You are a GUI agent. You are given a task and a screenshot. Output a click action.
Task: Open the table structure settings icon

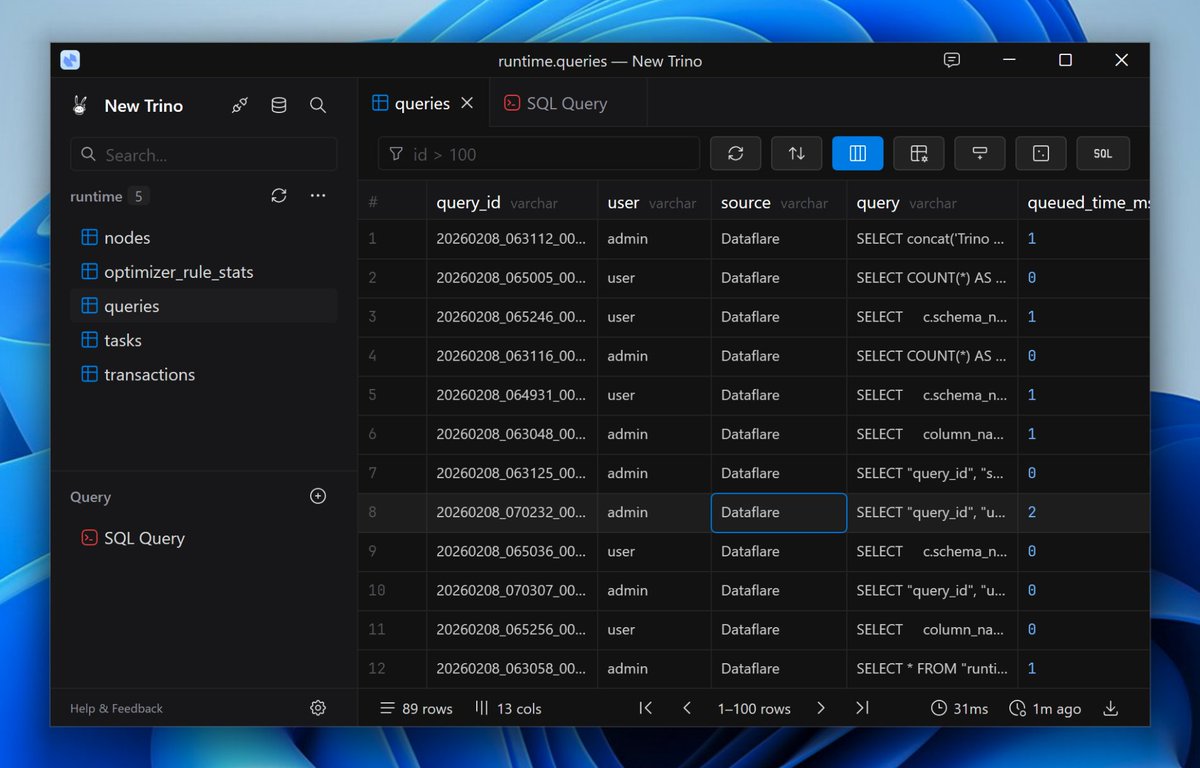click(918, 153)
